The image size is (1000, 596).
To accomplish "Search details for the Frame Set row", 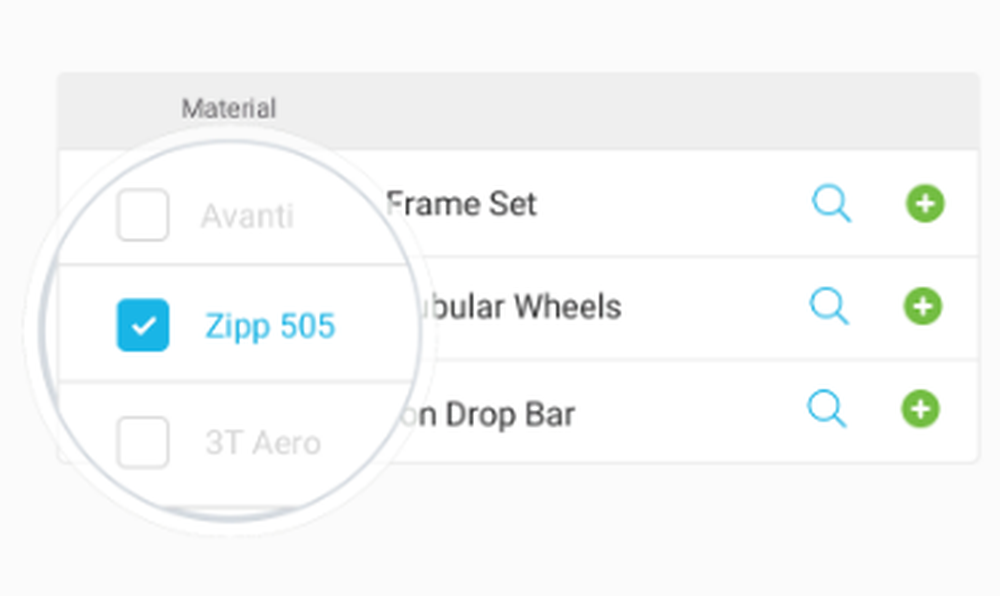I will tap(831, 203).
